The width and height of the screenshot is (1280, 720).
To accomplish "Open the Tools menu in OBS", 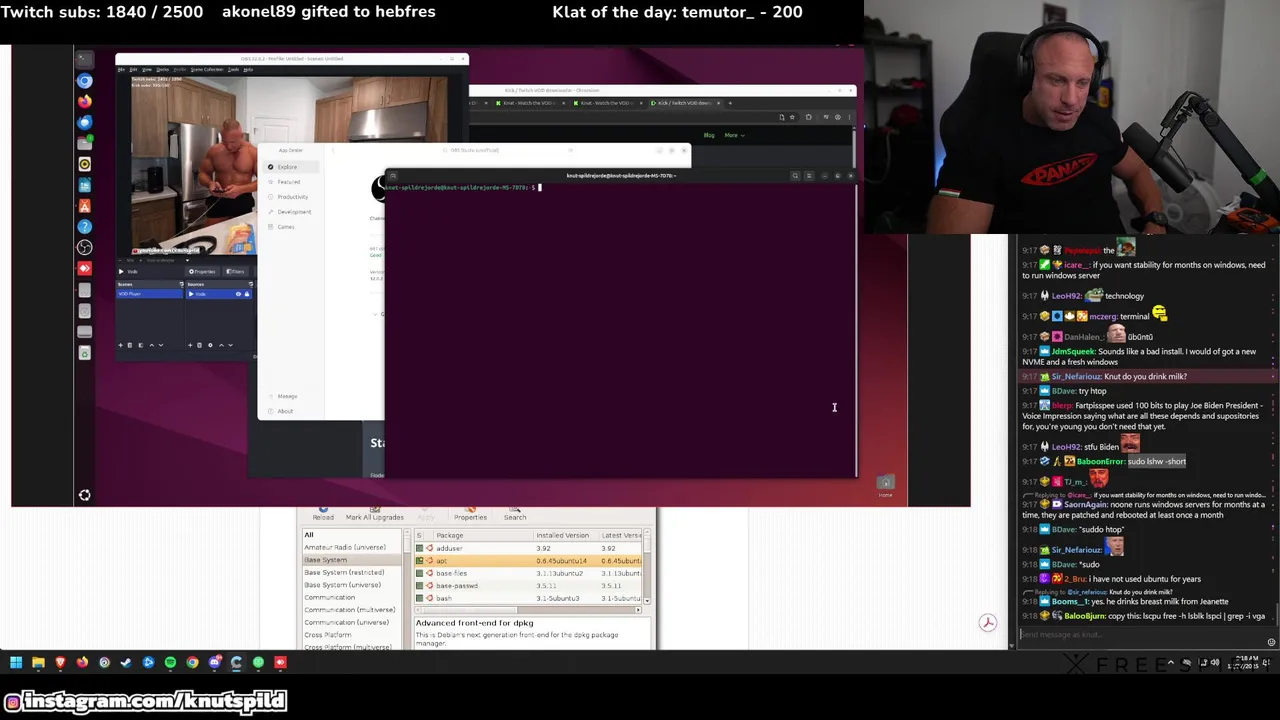I will 233,69.
